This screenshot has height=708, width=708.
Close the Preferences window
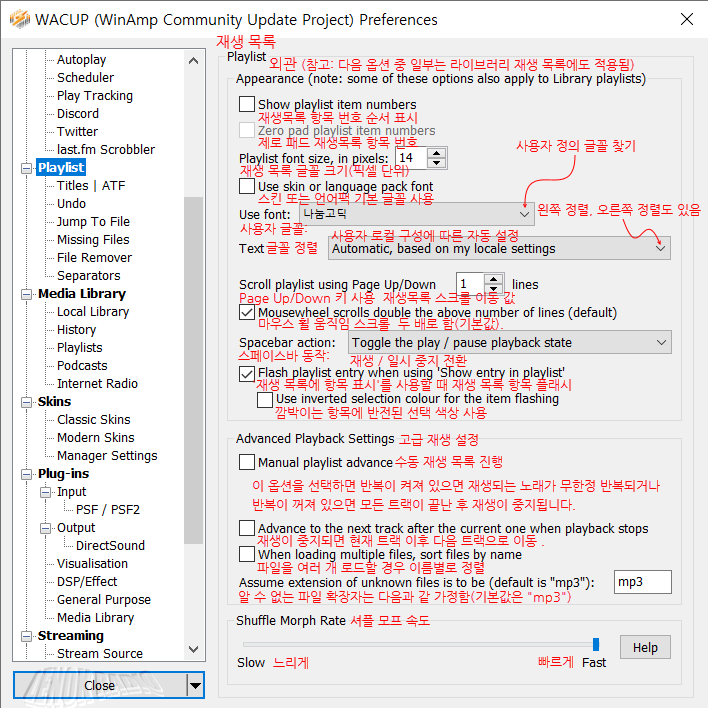tap(686, 19)
